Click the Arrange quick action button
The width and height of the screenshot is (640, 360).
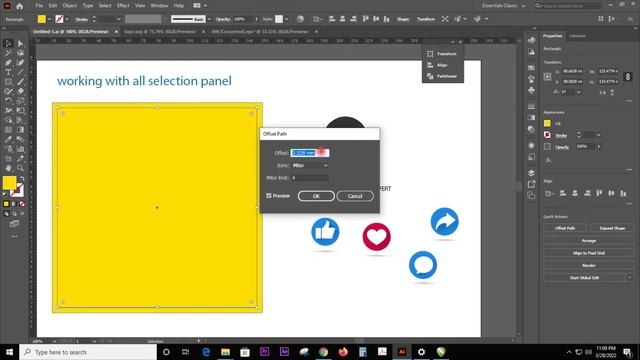589,241
